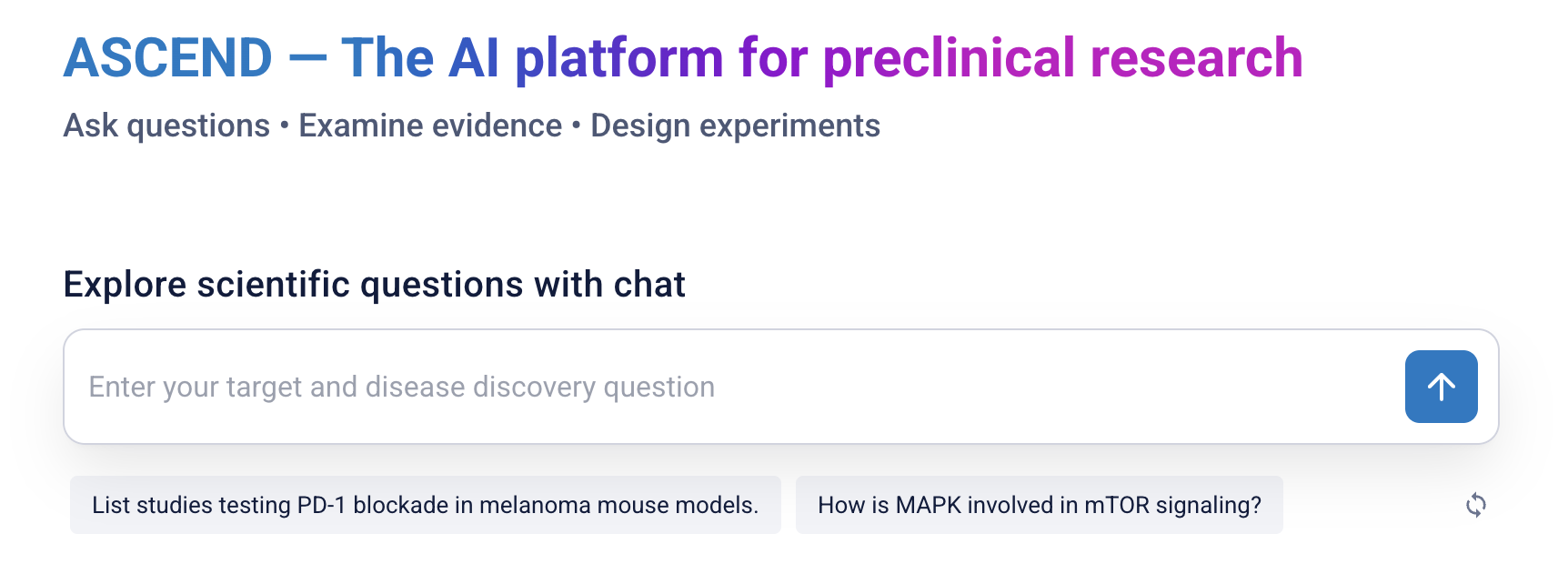Click the "Examine evidence" tagline text
This screenshot has height=564, width=1568.
tap(430, 126)
